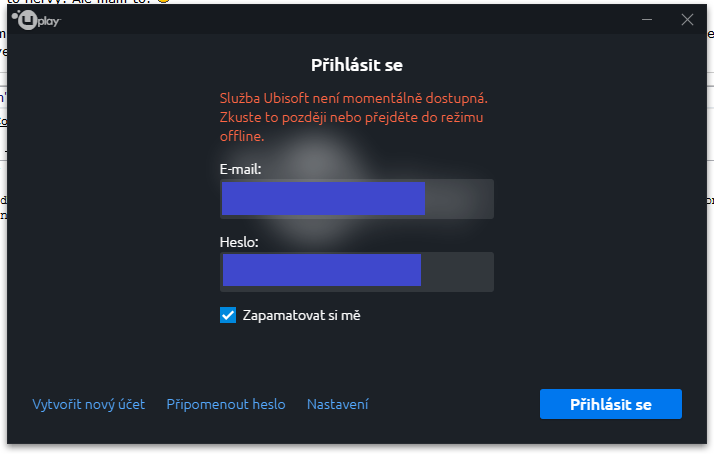Click background page text above Uplay window
This screenshot has height=454, width=714.
pos(87,2)
